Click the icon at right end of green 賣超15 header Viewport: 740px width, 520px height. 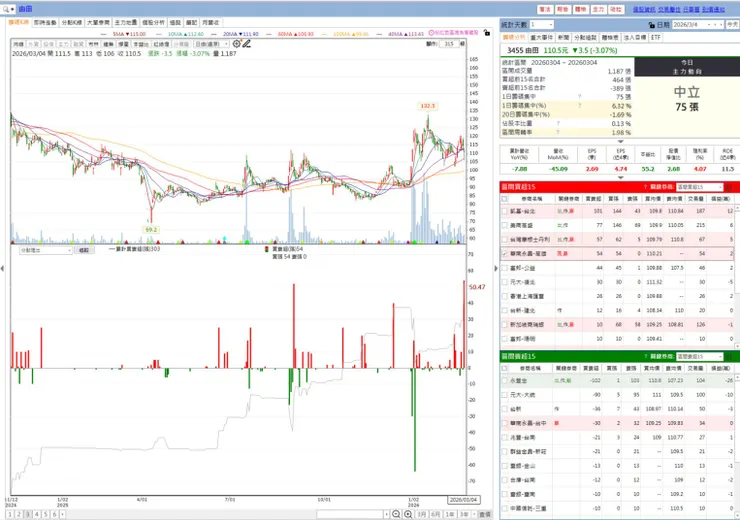tap(729, 356)
